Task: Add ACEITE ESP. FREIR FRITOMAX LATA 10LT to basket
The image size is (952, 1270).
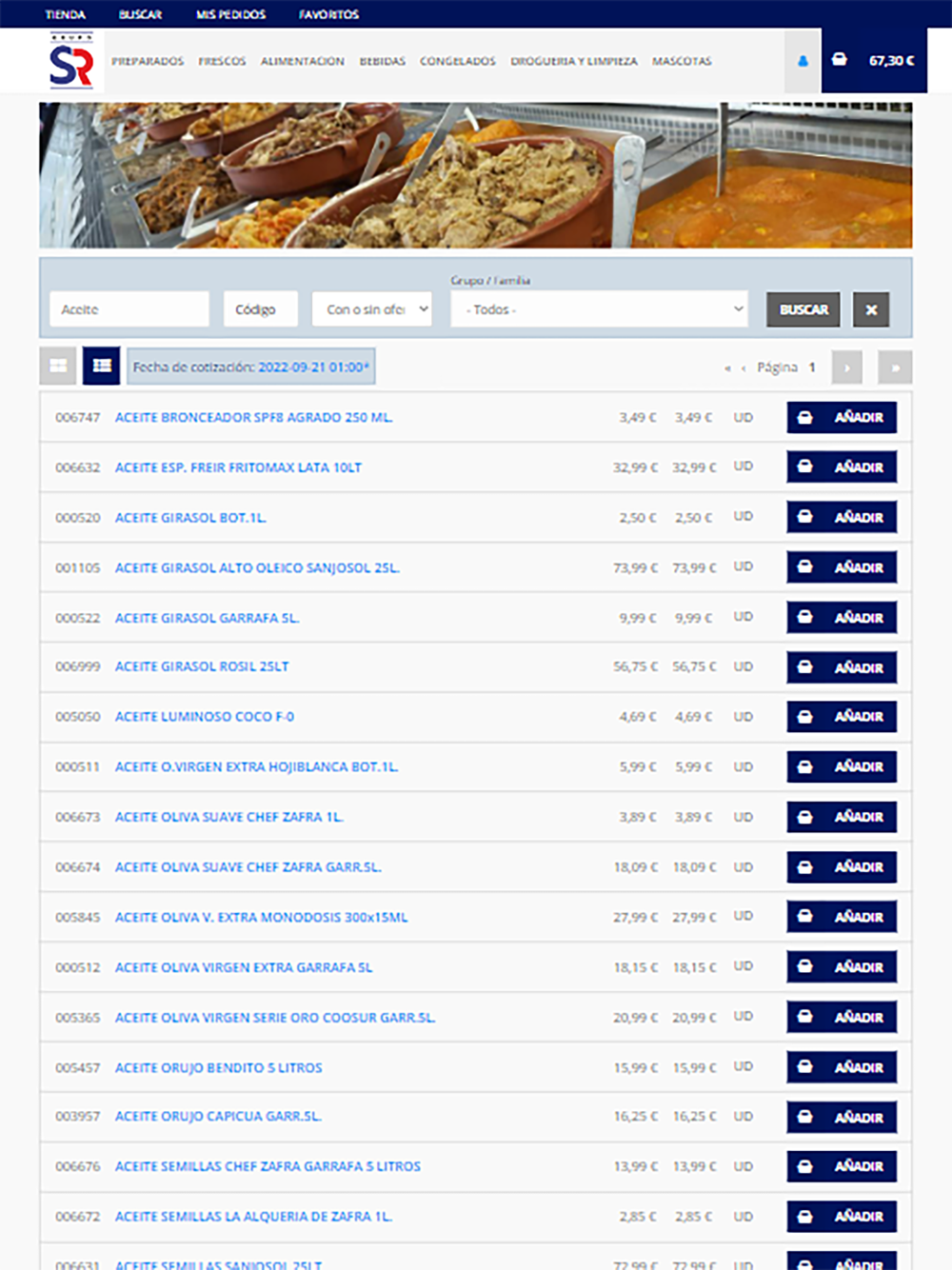Action: pos(842,466)
